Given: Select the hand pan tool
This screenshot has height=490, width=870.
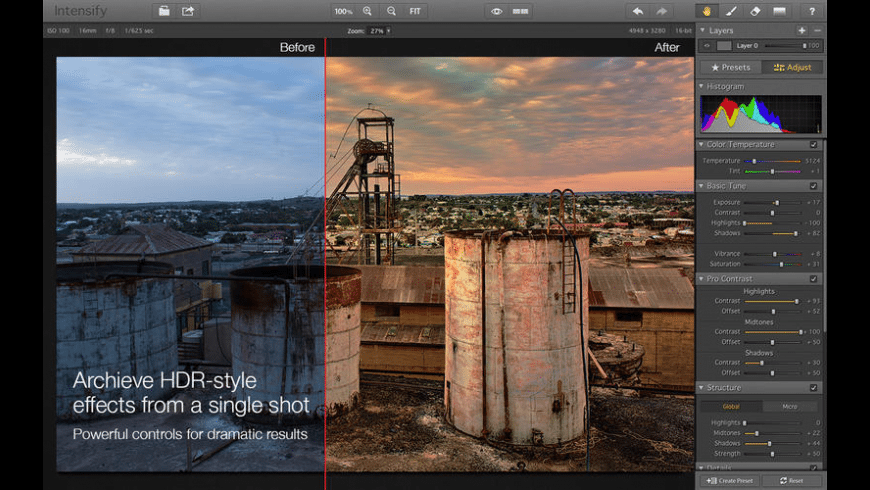Looking at the screenshot, I should [x=707, y=11].
